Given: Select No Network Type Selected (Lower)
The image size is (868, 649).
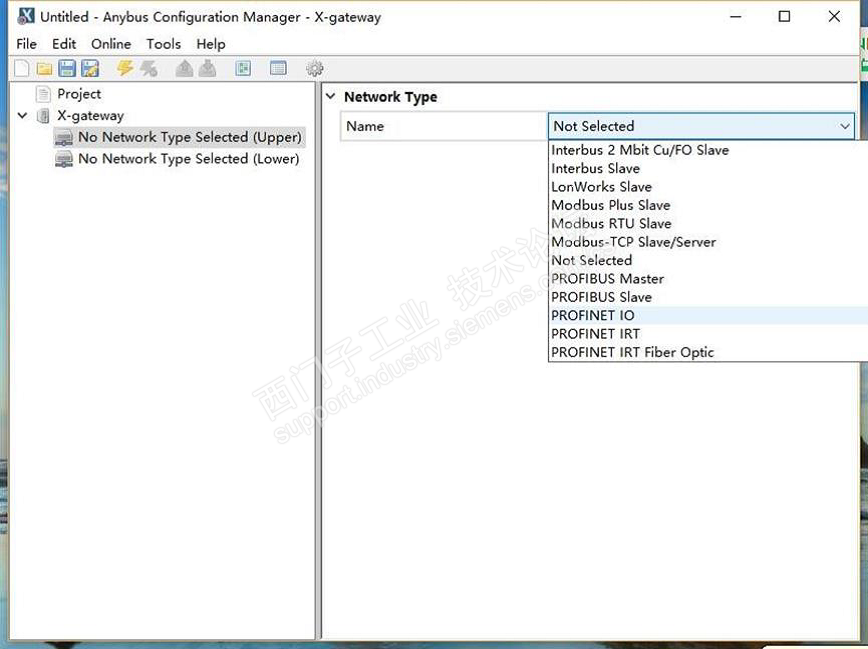Looking at the screenshot, I should coord(189,159).
